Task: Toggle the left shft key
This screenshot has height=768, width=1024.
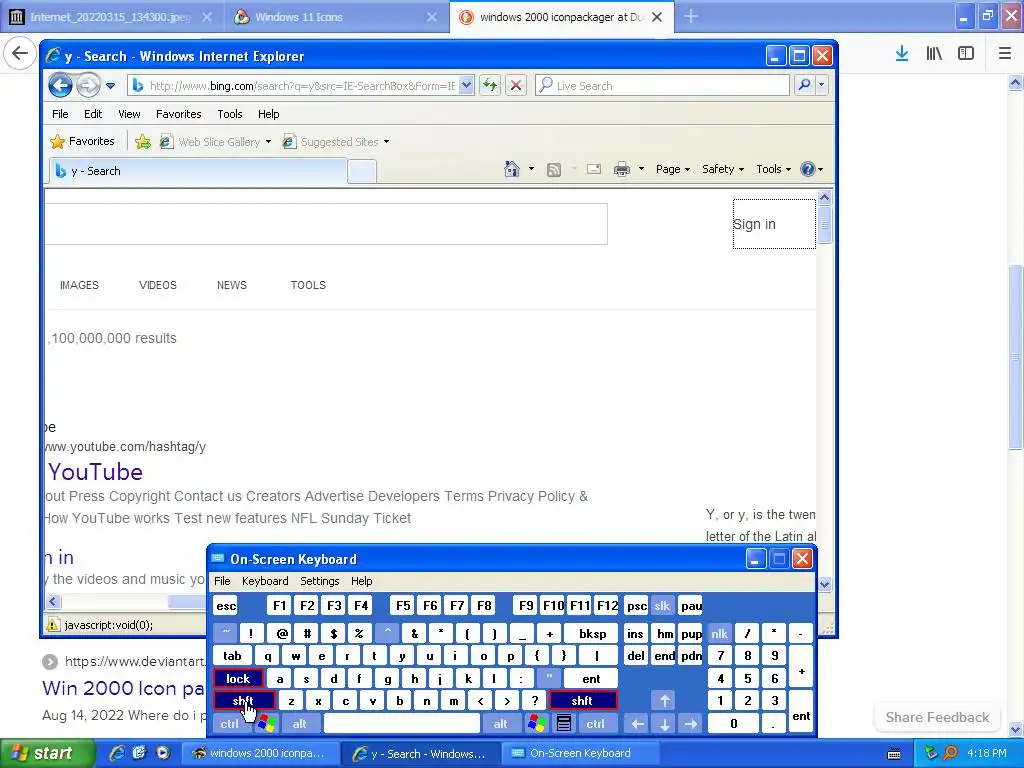Action: (244, 701)
